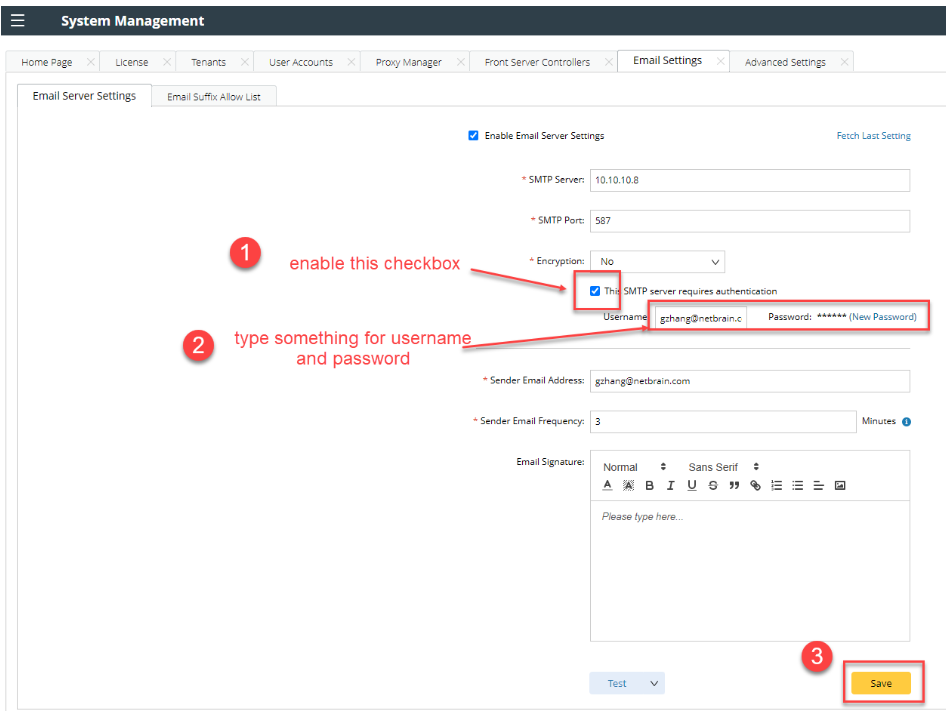Toggle underline in the signature toolbar
Image resolution: width=946 pixels, height=718 pixels.
(x=691, y=485)
